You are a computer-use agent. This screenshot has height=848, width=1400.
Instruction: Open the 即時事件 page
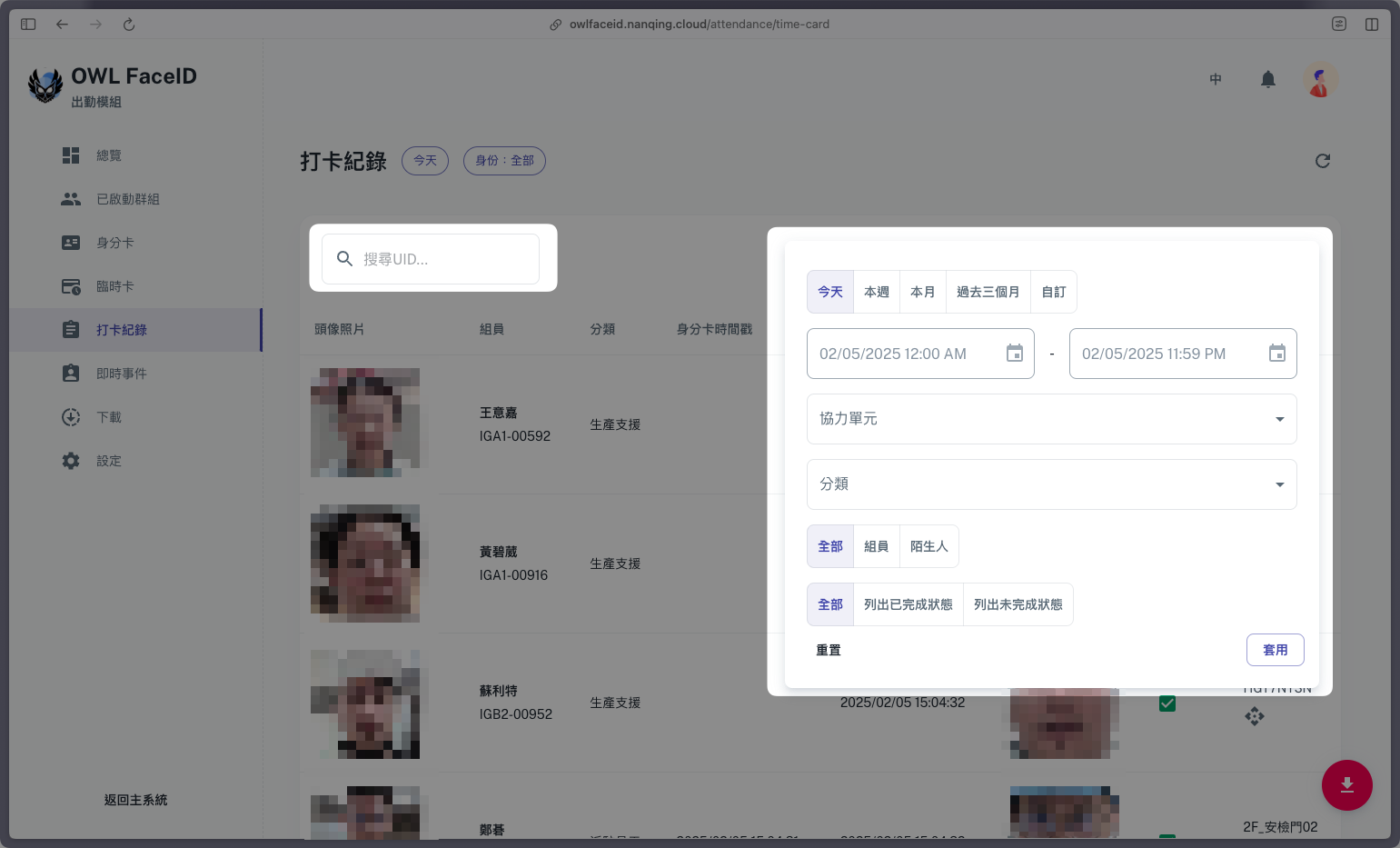point(122,373)
